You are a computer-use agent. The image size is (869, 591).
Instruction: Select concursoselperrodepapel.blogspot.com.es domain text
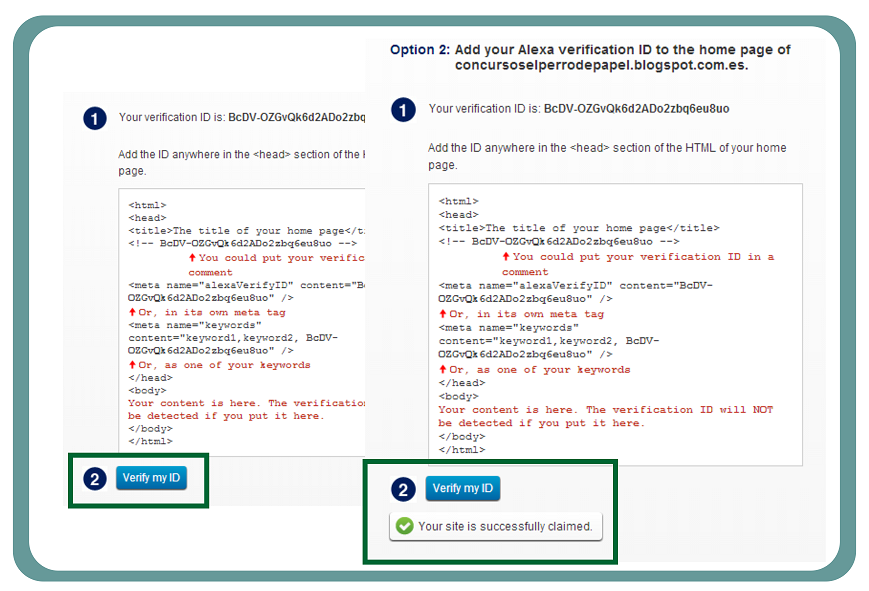click(x=601, y=65)
